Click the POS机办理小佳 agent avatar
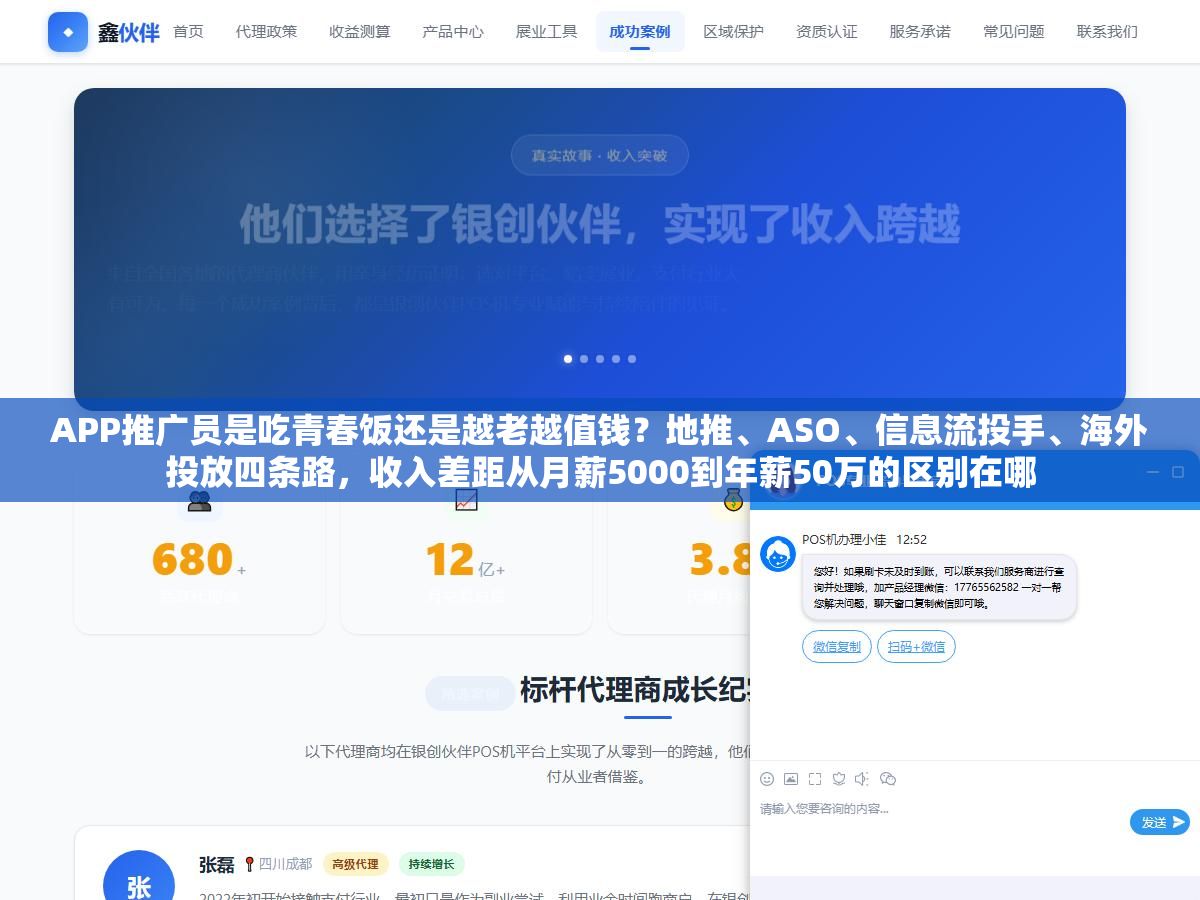The image size is (1200, 900). (x=778, y=554)
